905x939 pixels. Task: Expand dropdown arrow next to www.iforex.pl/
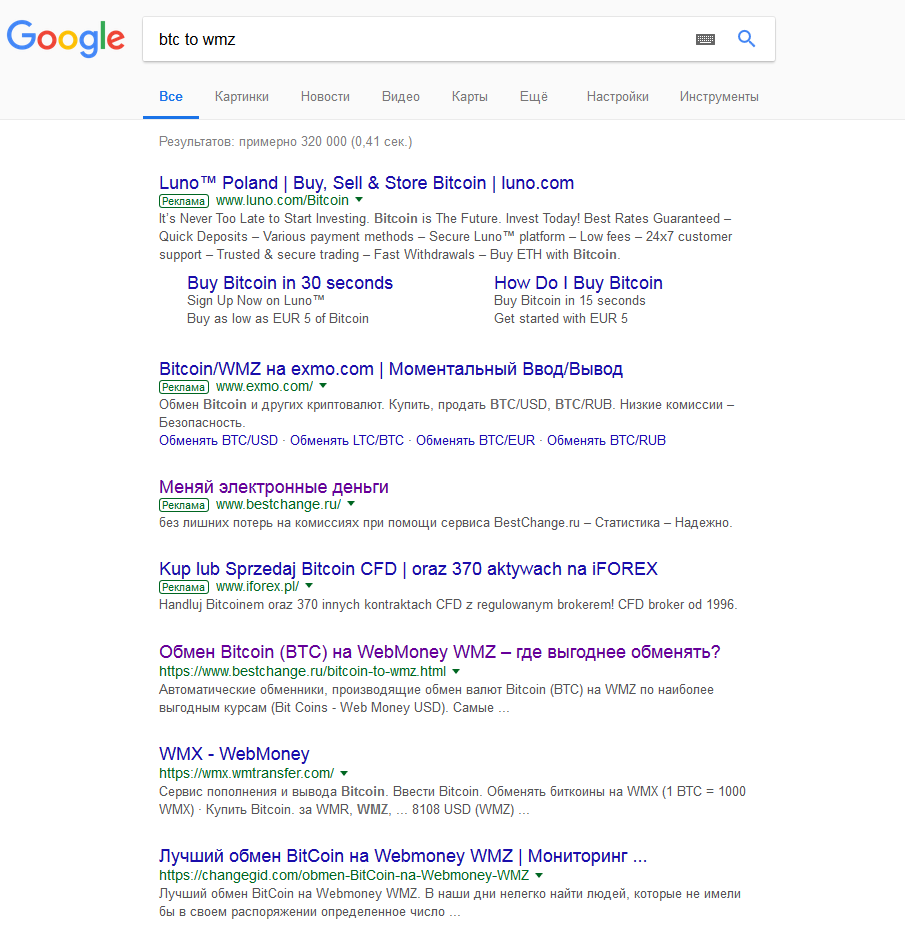click(x=309, y=586)
